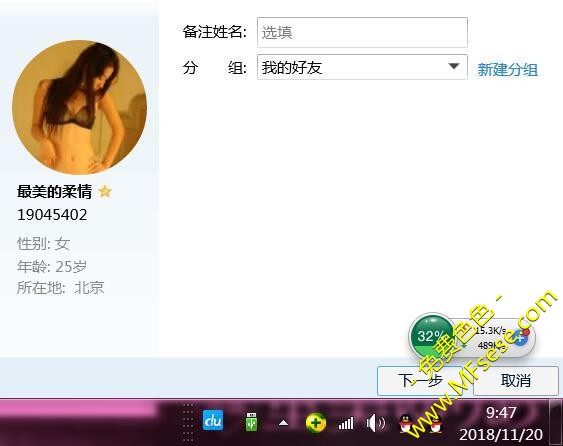Open the 我的好友 group dropdown
Image resolution: width=563 pixels, height=446 pixels.
(x=362, y=67)
